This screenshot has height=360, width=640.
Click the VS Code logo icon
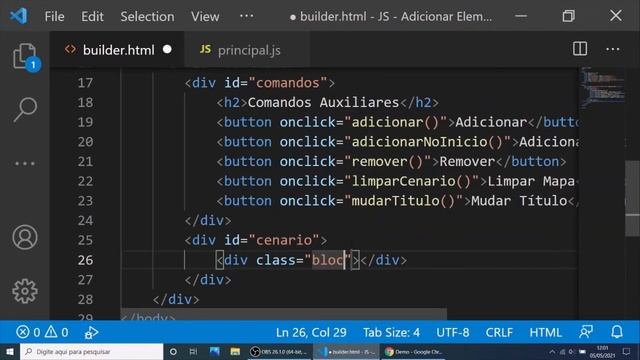(19, 16)
